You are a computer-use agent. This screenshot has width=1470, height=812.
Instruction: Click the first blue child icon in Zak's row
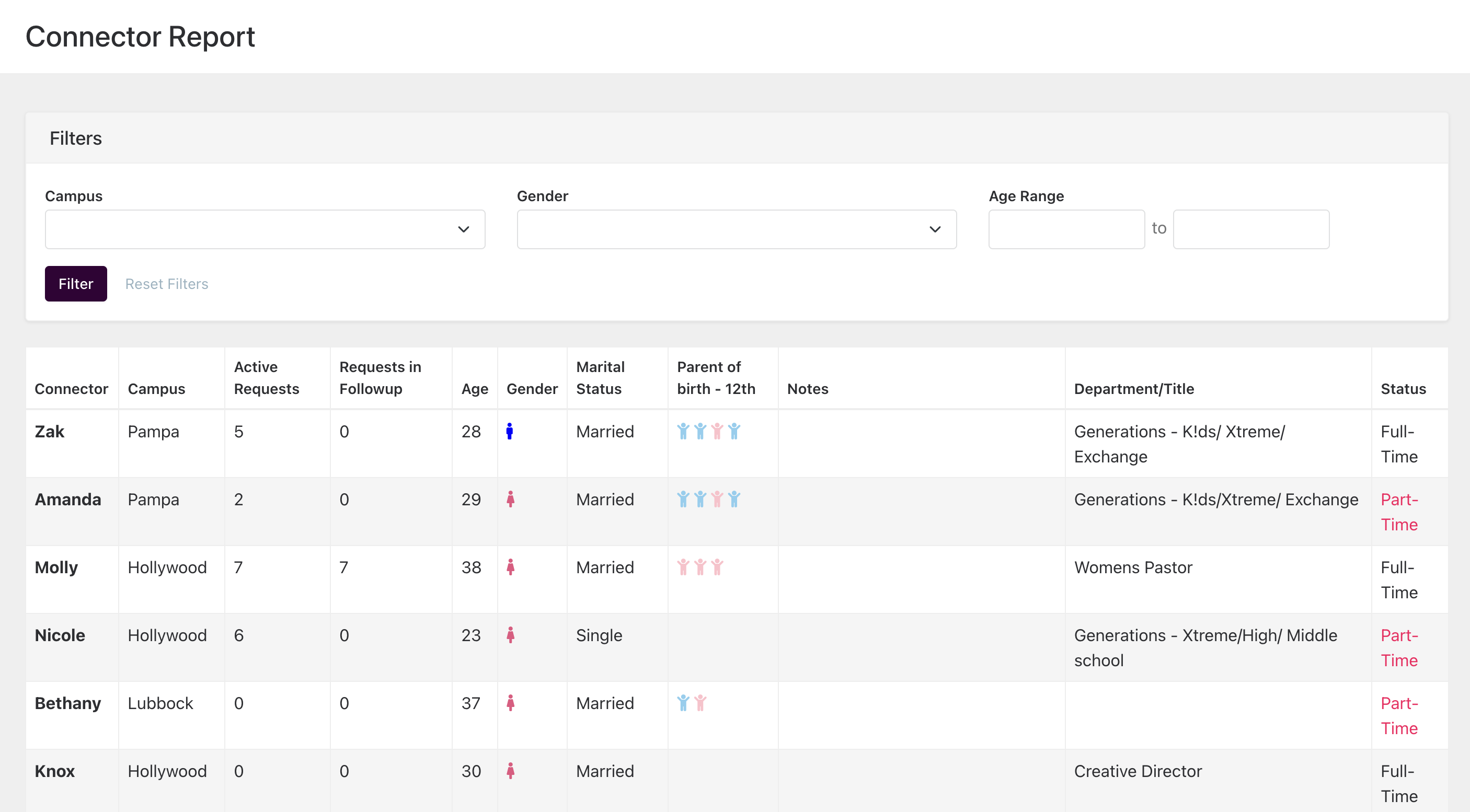[x=683, y=431]
